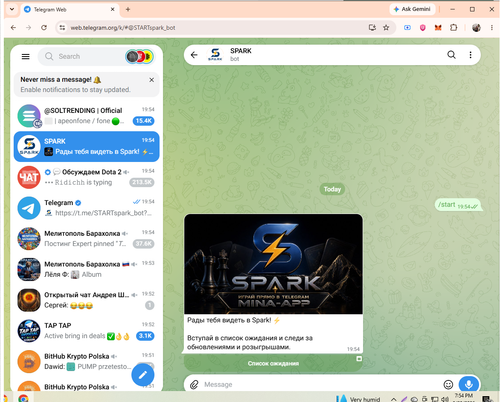Click SPARK bot avatar in chat header
500x402 pixels.
(x=215, y=55)
